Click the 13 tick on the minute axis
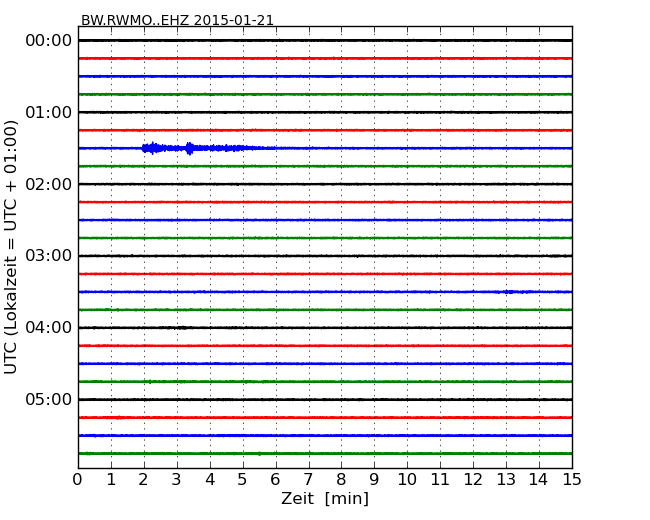 coord(506,479)
